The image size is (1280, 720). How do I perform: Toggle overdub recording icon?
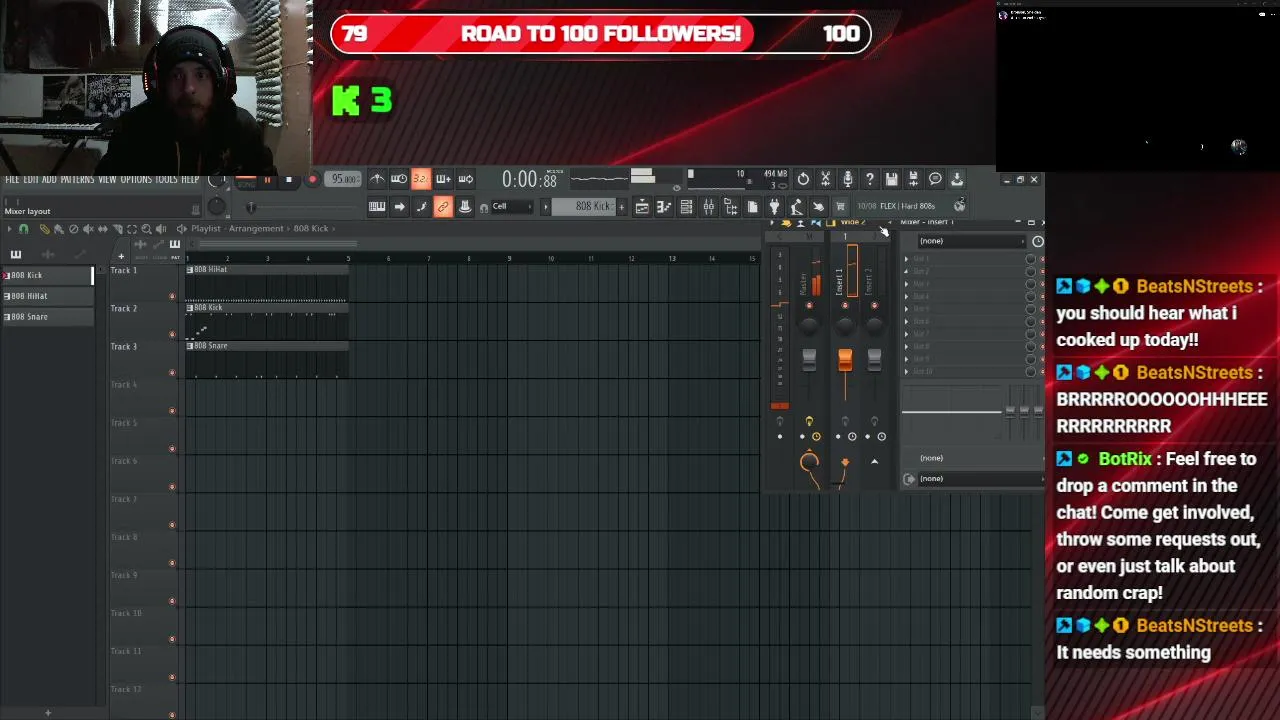(443, 179)
